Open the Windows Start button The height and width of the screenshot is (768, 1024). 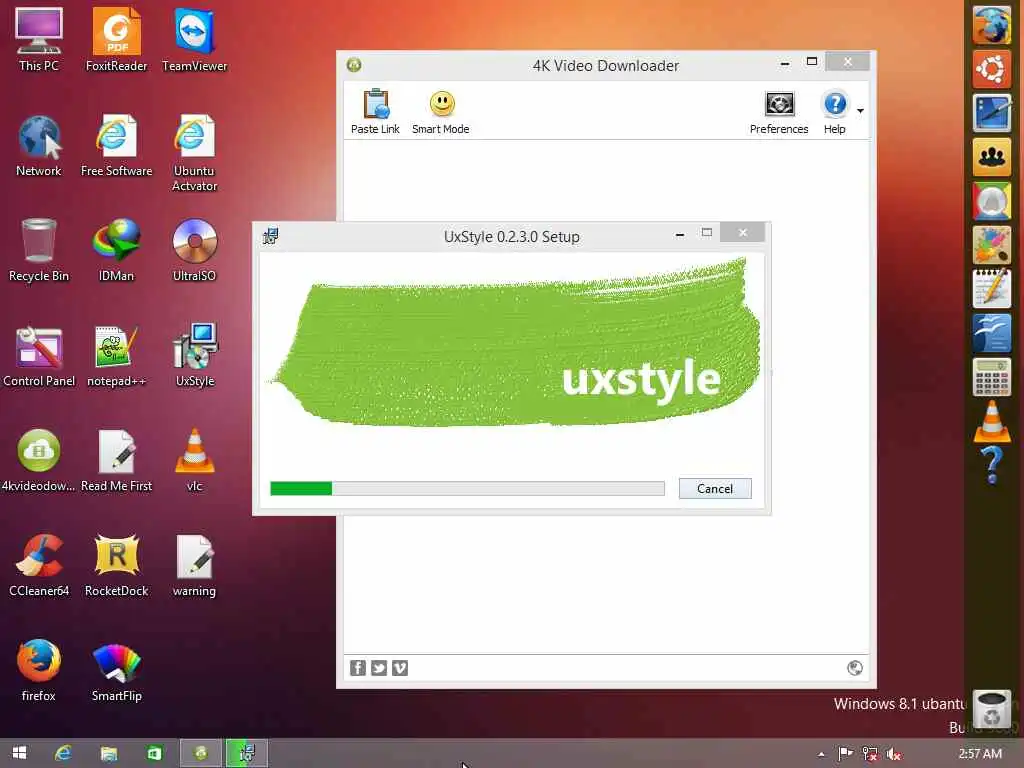click(20, 753)
